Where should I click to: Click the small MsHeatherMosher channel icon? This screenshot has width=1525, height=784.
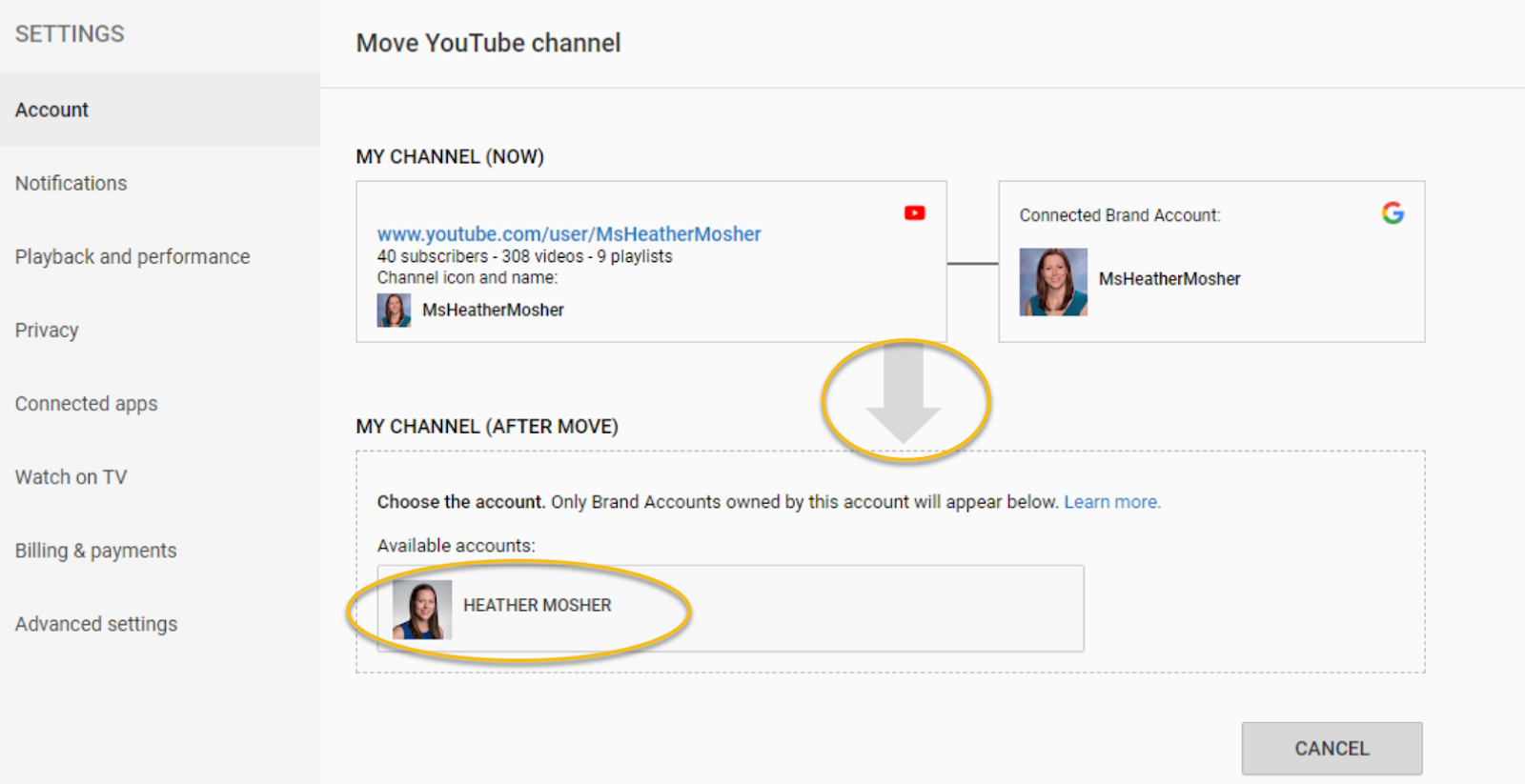pos(394,311)
